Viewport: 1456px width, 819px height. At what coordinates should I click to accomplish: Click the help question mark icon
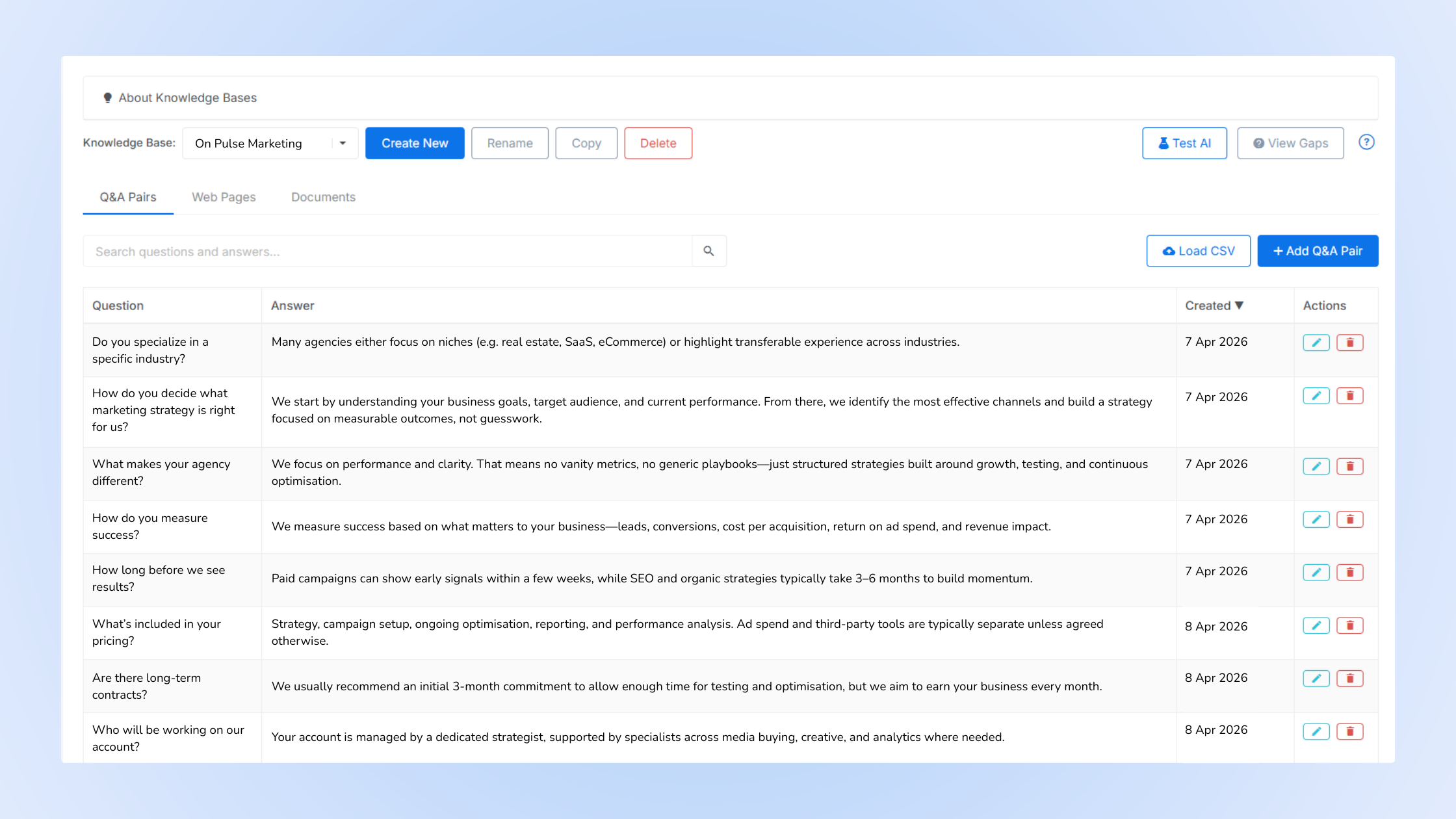click(1366, 142)
